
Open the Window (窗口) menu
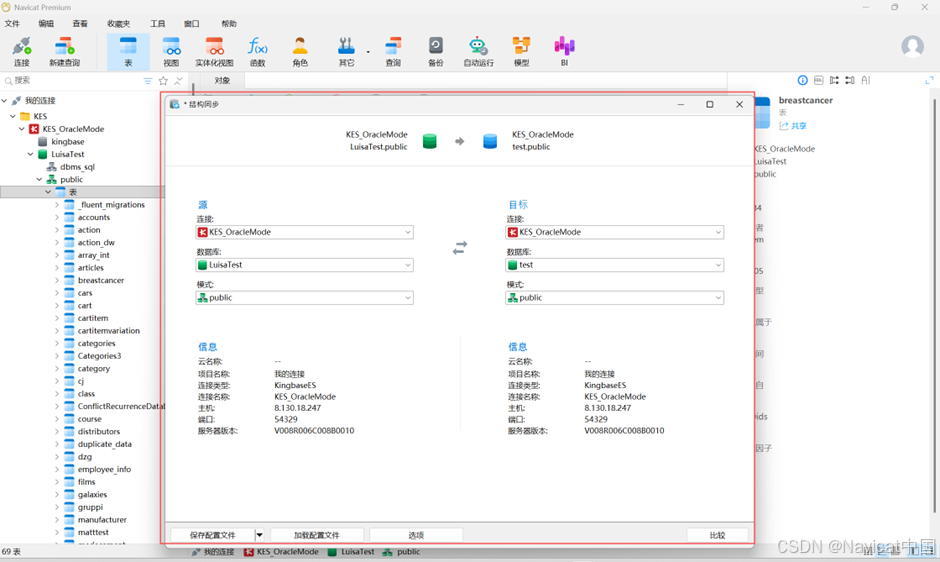coord(192,24)
